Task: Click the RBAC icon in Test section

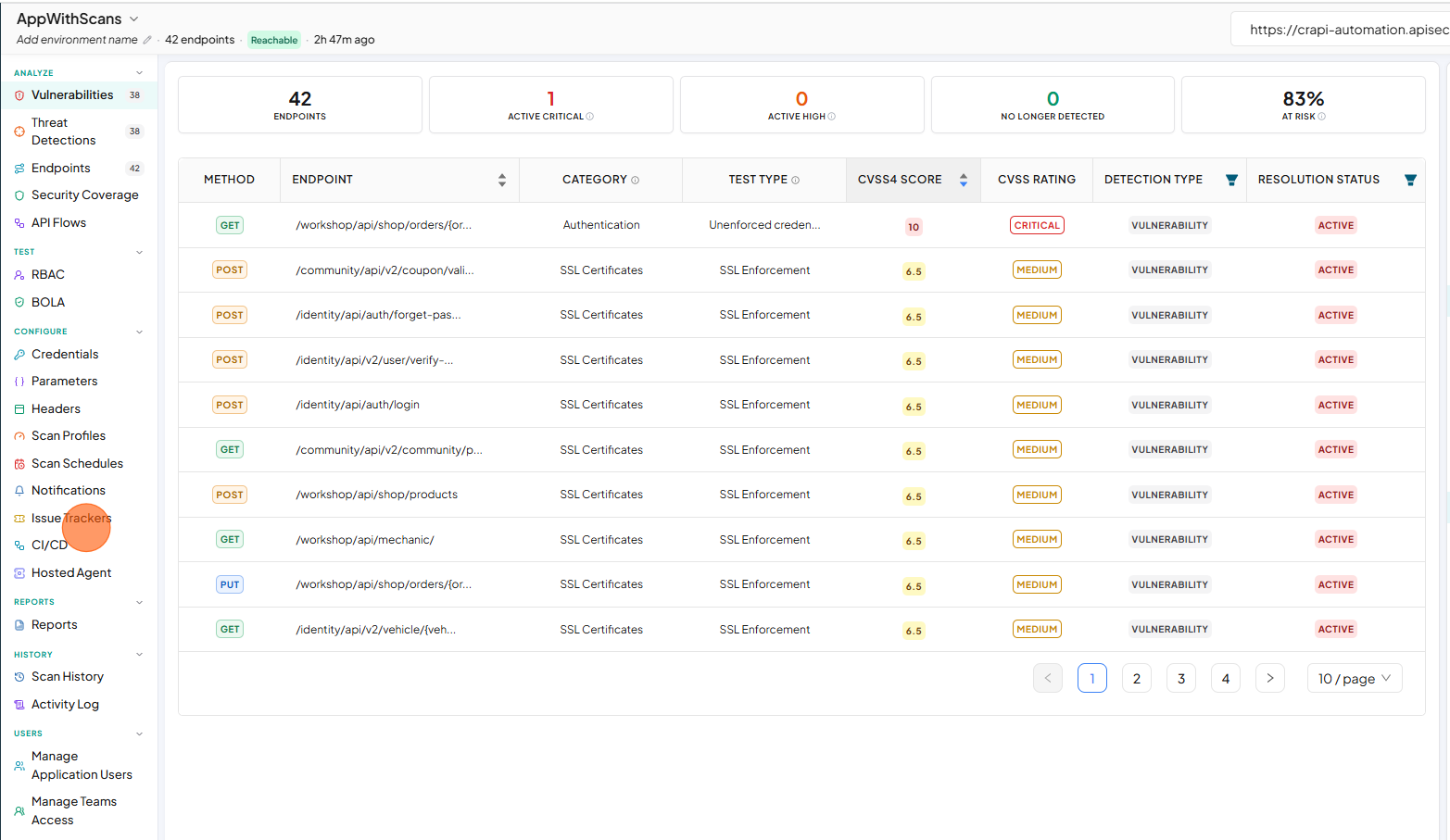Action: click(x=19, y=275)
